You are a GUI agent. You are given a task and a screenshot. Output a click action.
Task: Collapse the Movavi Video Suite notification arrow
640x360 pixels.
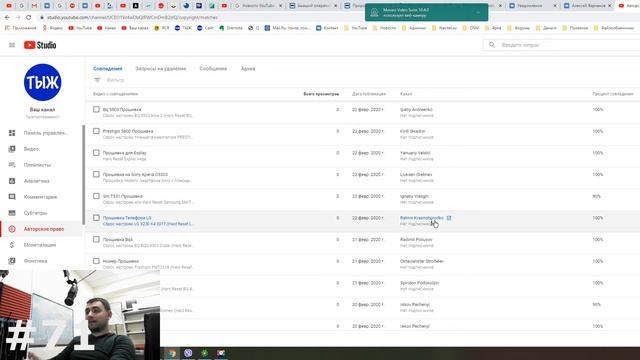point(478,12)
